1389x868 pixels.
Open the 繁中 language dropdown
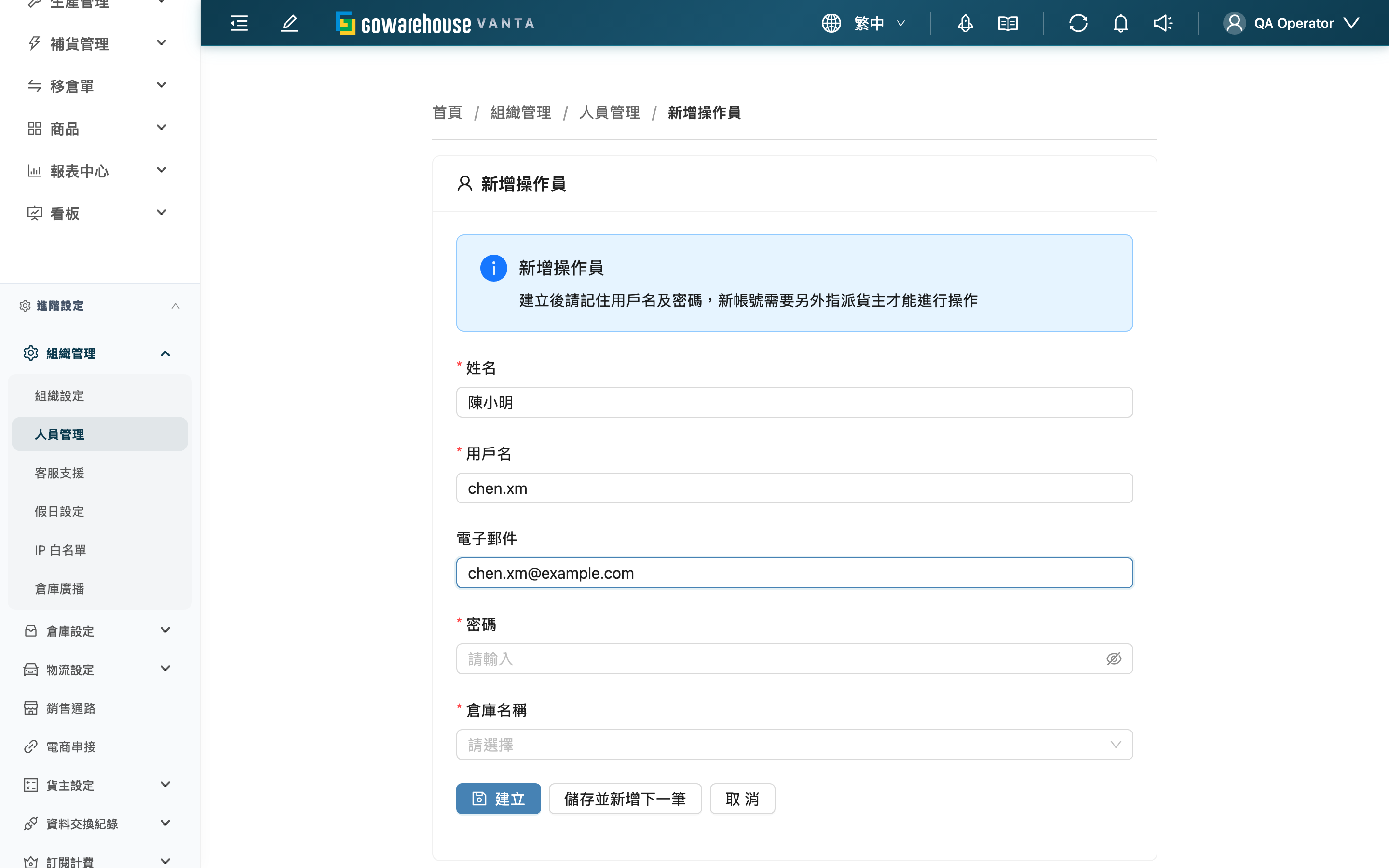[x=879, y=23]
